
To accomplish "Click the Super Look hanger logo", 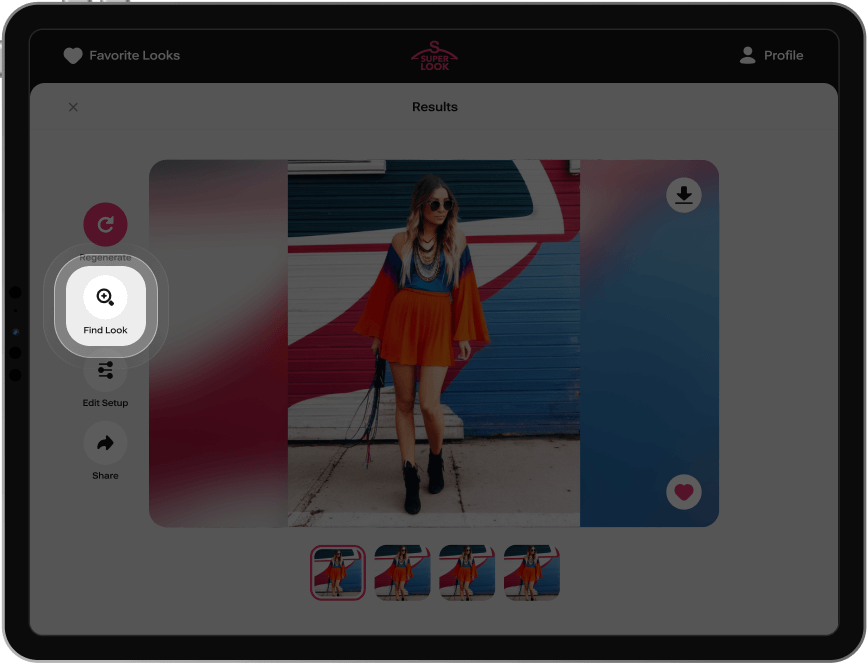I will [x=434, y=55].
